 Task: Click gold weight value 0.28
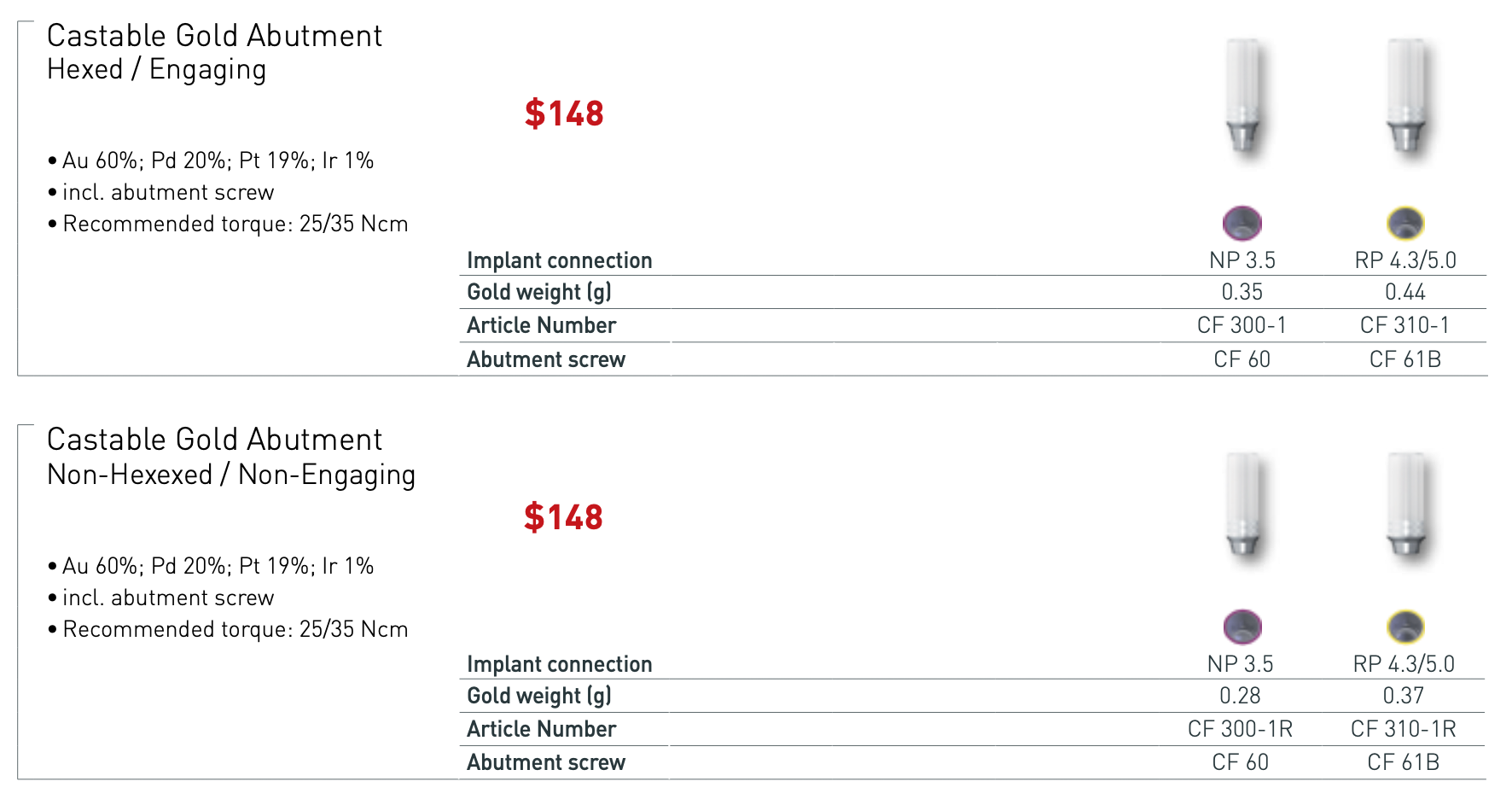coord(1240,696)
